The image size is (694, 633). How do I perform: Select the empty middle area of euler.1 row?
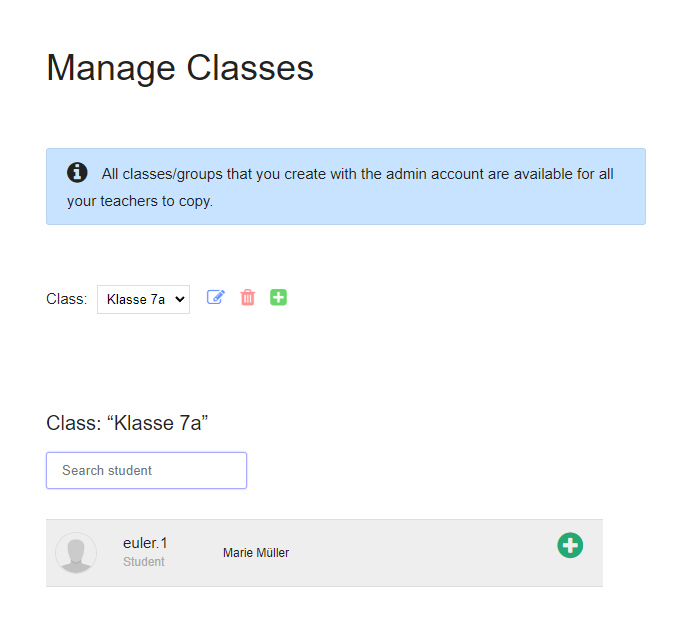(420, 553)
